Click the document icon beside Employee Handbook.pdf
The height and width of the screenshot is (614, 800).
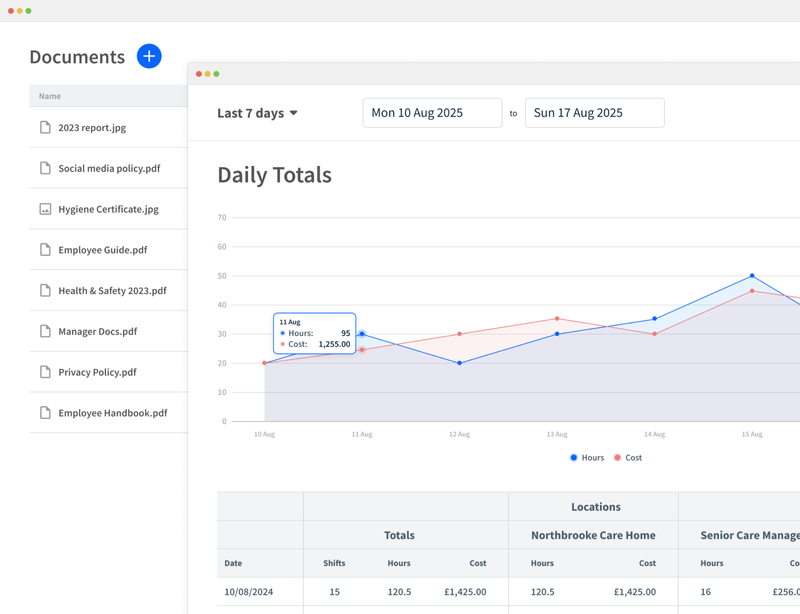(44, 412)
